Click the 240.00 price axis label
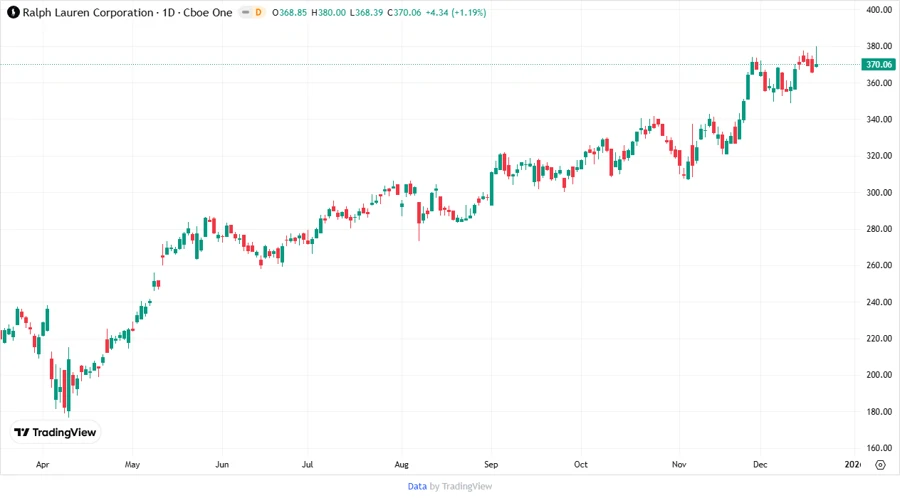The height and width of the screenshot is (498, 900). 879,302
